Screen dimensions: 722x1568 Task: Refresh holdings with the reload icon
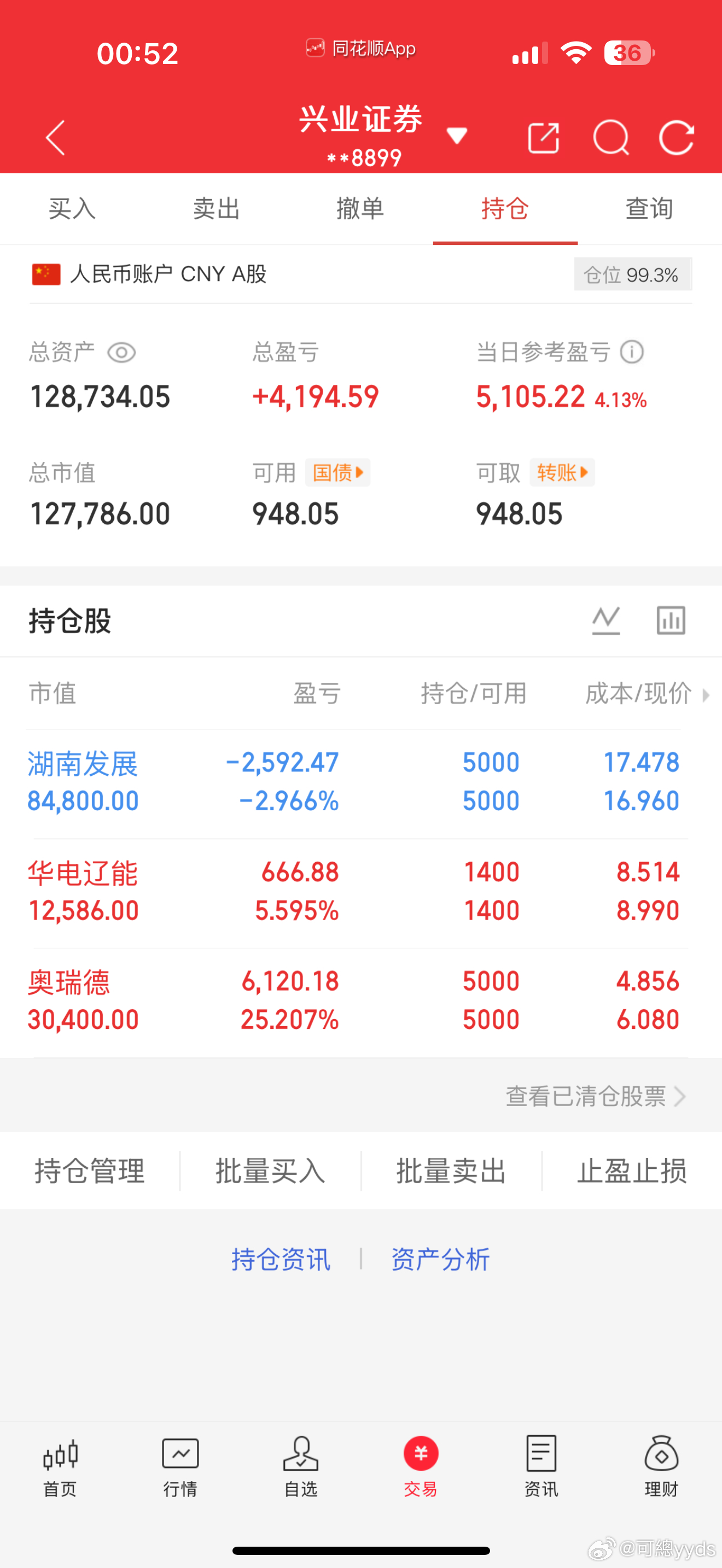pyautogui.click(x=677, y=138)
